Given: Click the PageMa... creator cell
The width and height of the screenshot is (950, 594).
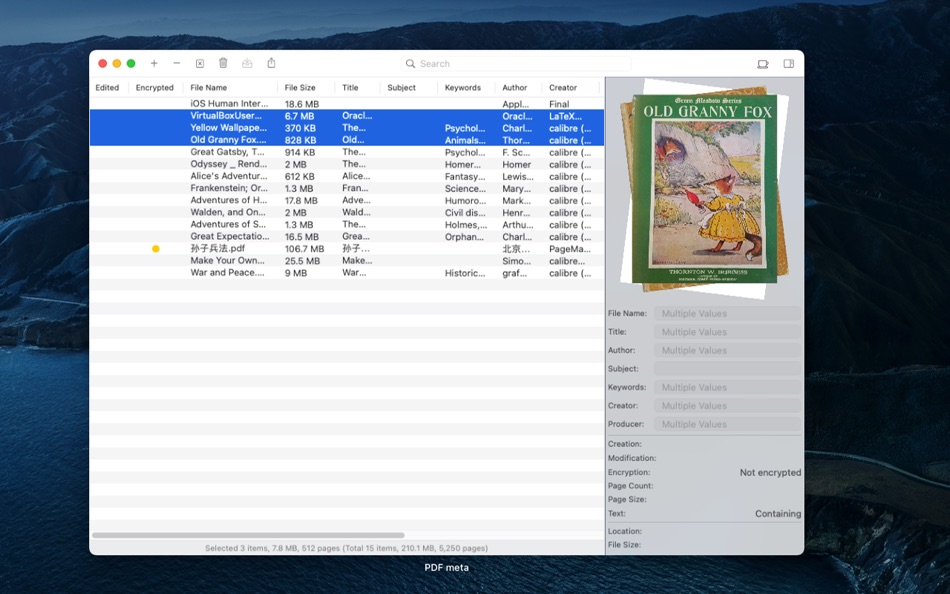Looking at the screenshot, I should pos(570,249).
